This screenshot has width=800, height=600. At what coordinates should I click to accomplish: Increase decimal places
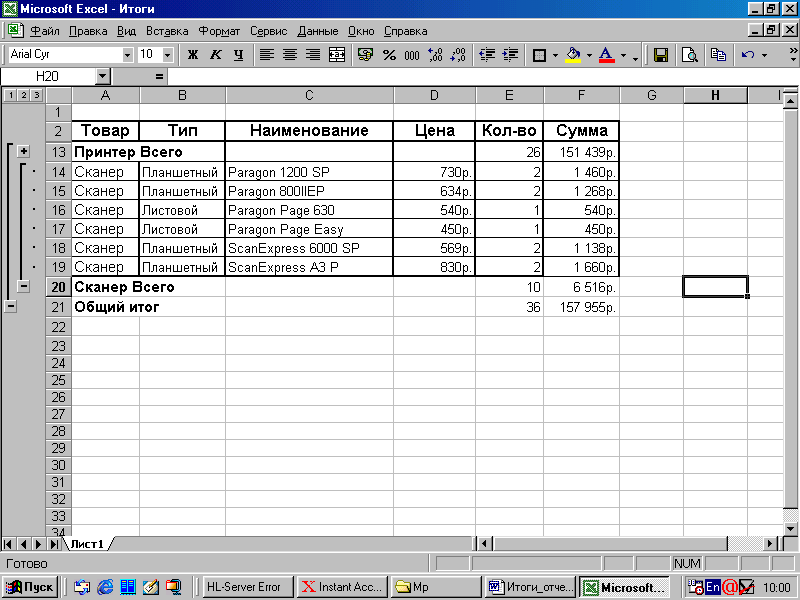435,55
